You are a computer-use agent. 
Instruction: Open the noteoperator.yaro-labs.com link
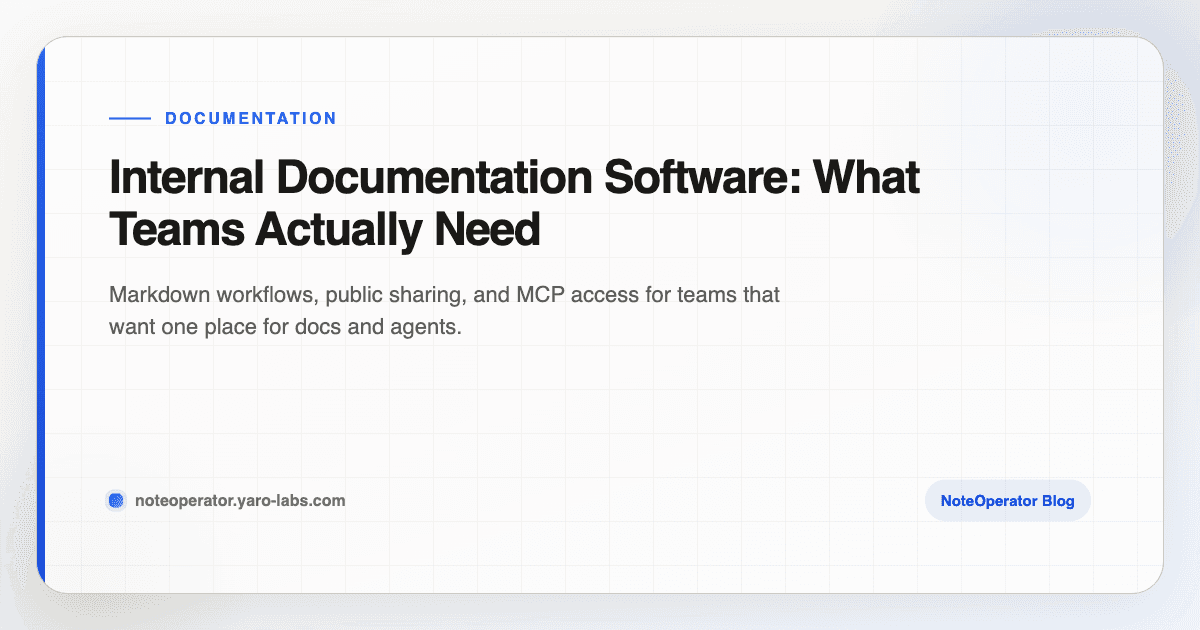240,500
